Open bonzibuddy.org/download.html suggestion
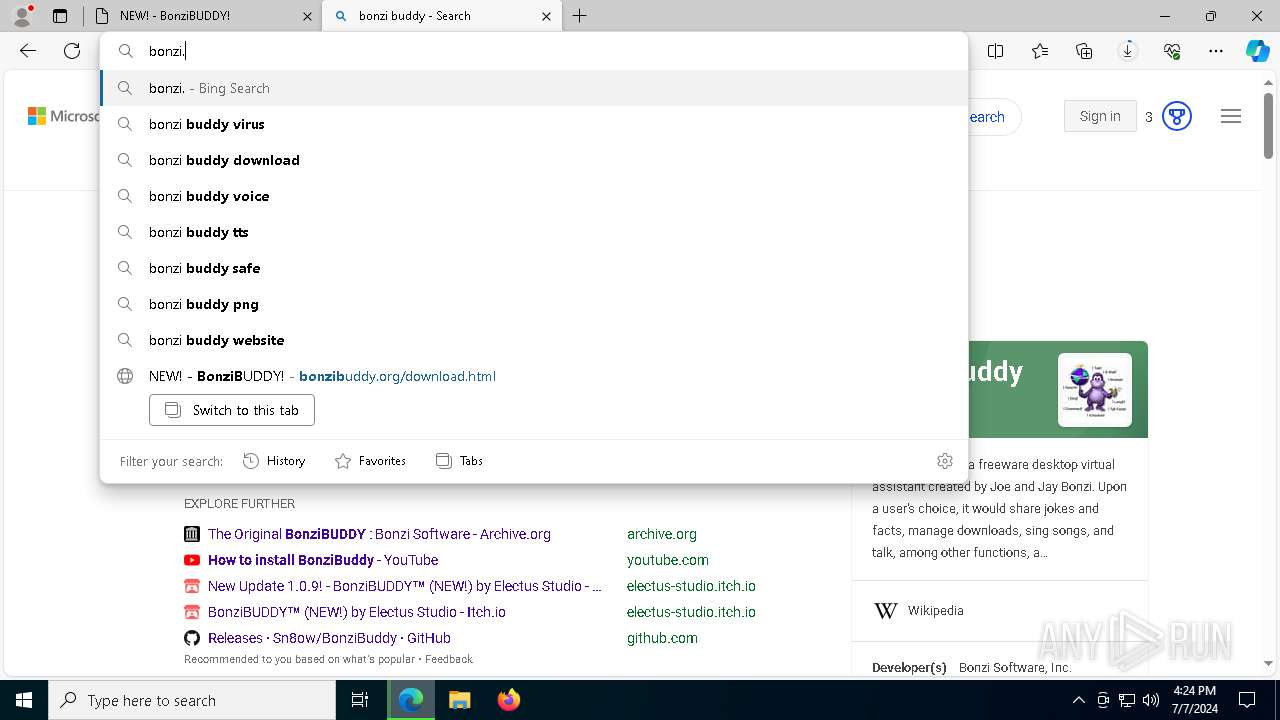 coord(534,376)
